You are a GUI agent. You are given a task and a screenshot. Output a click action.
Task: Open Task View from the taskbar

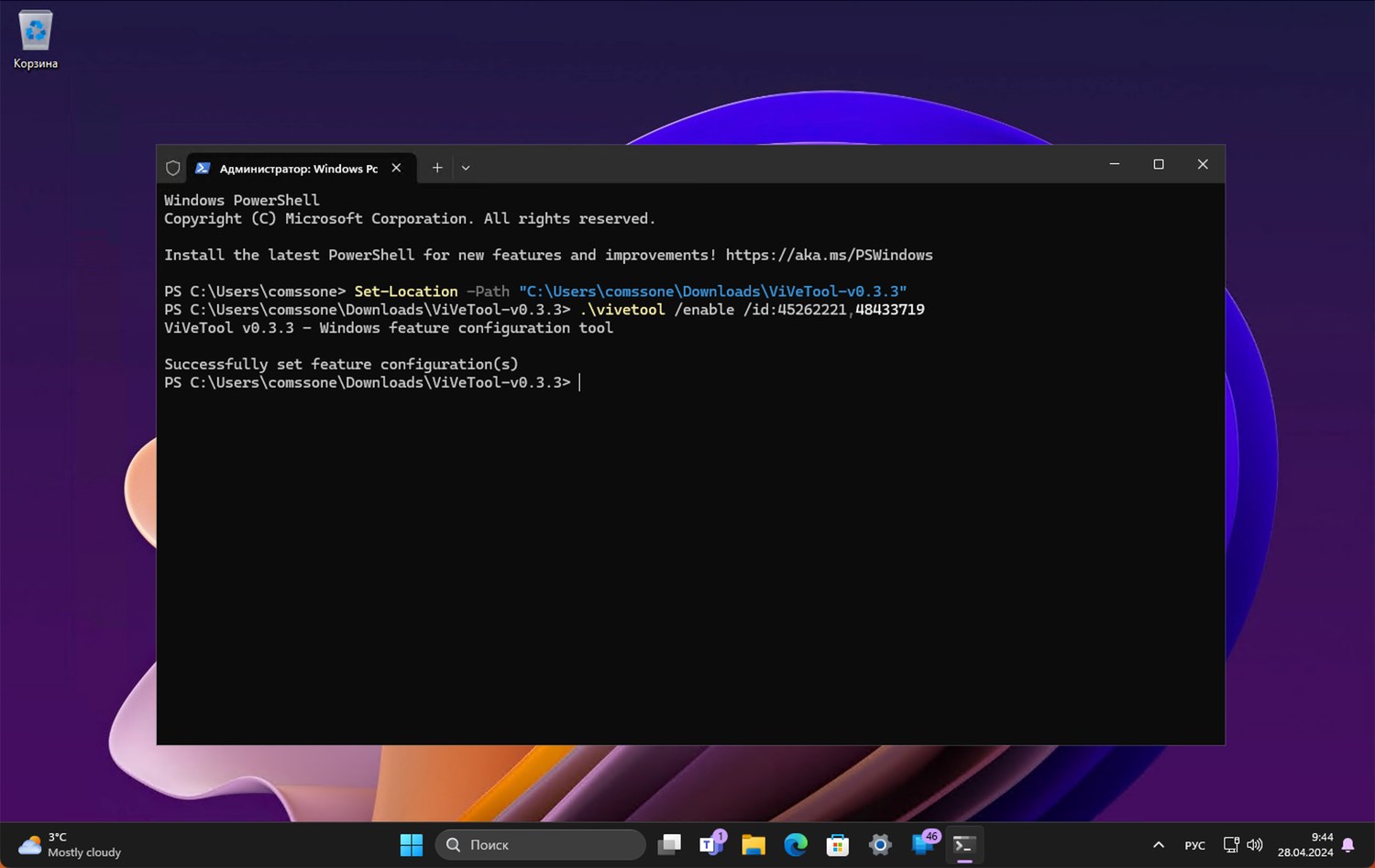coord(669,844)
